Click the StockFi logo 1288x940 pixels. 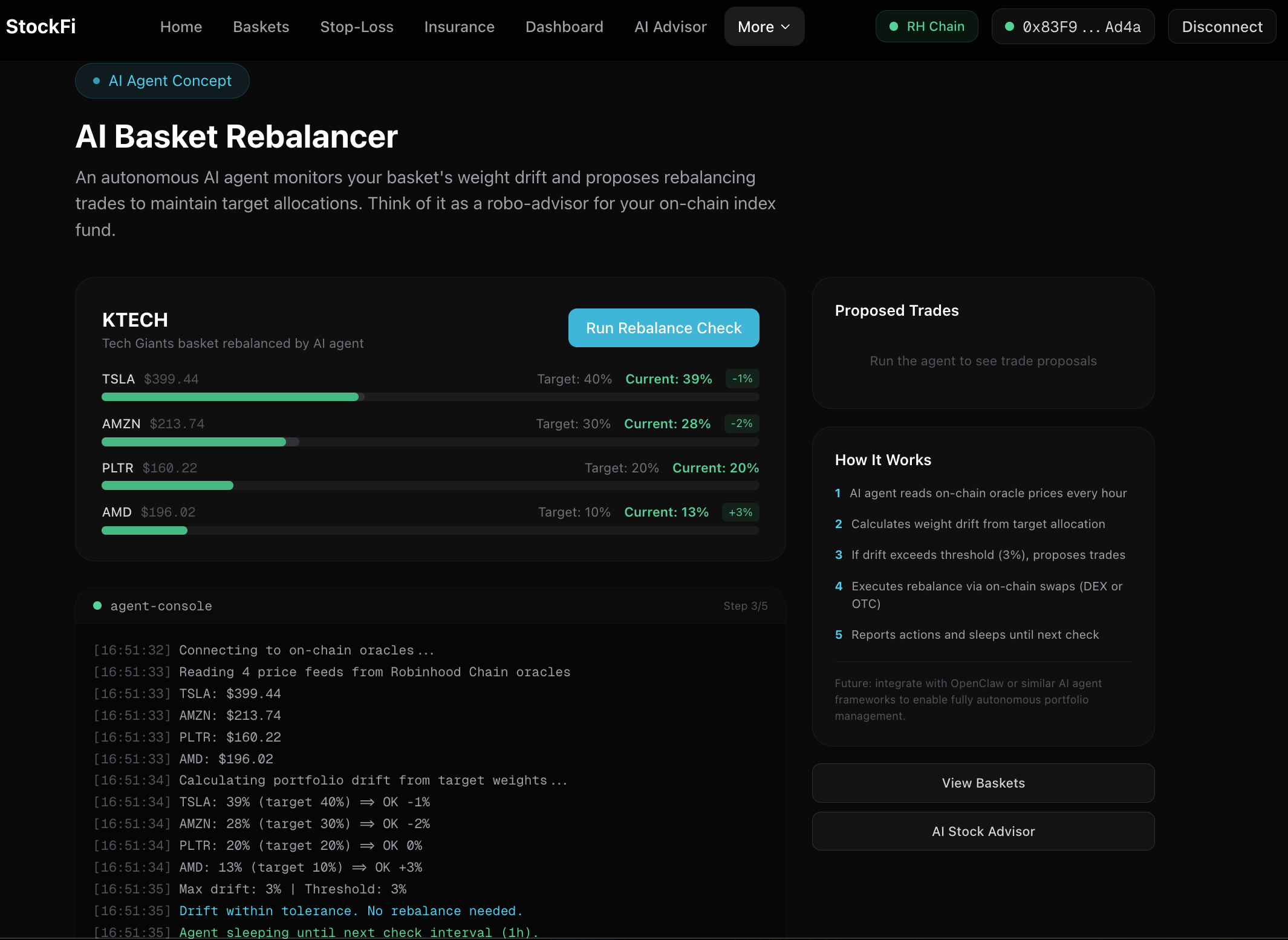coord(41,27)
